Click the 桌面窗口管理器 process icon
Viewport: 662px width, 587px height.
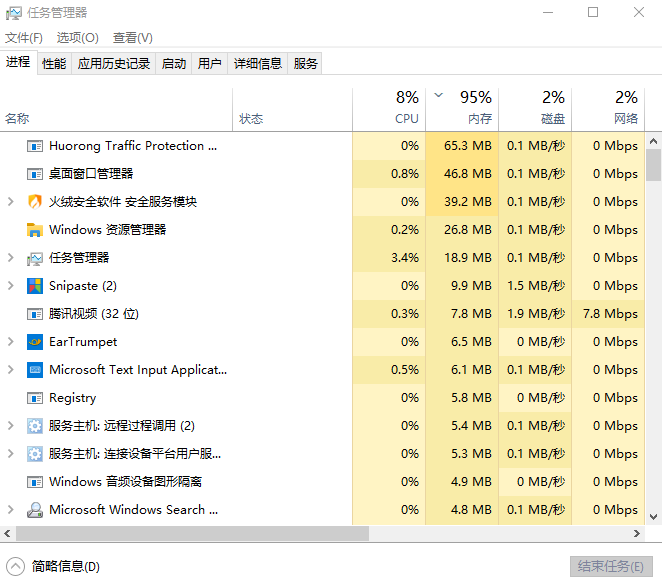tap(35, 174)
